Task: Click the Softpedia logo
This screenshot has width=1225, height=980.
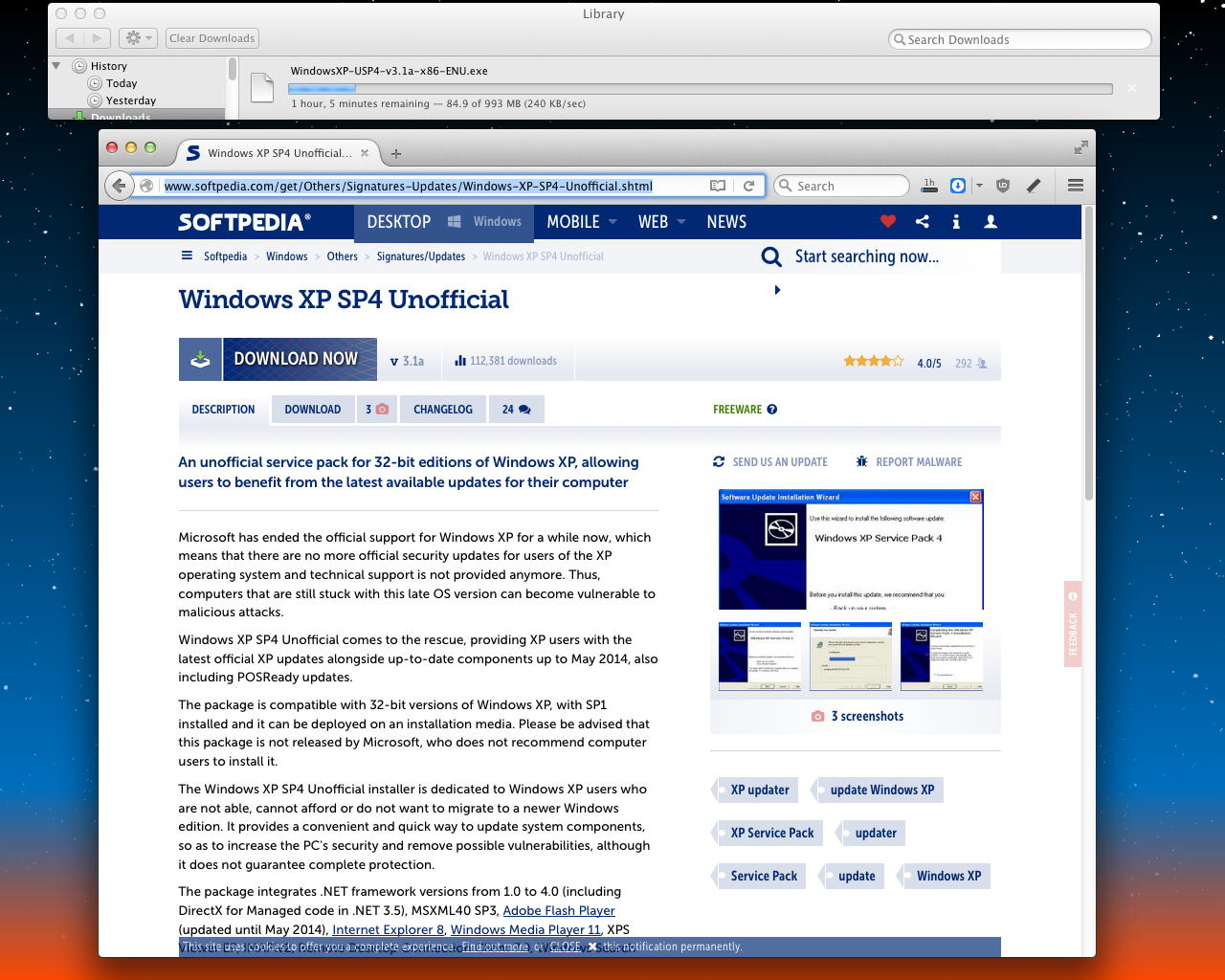Action: click(x=244, y=222)
